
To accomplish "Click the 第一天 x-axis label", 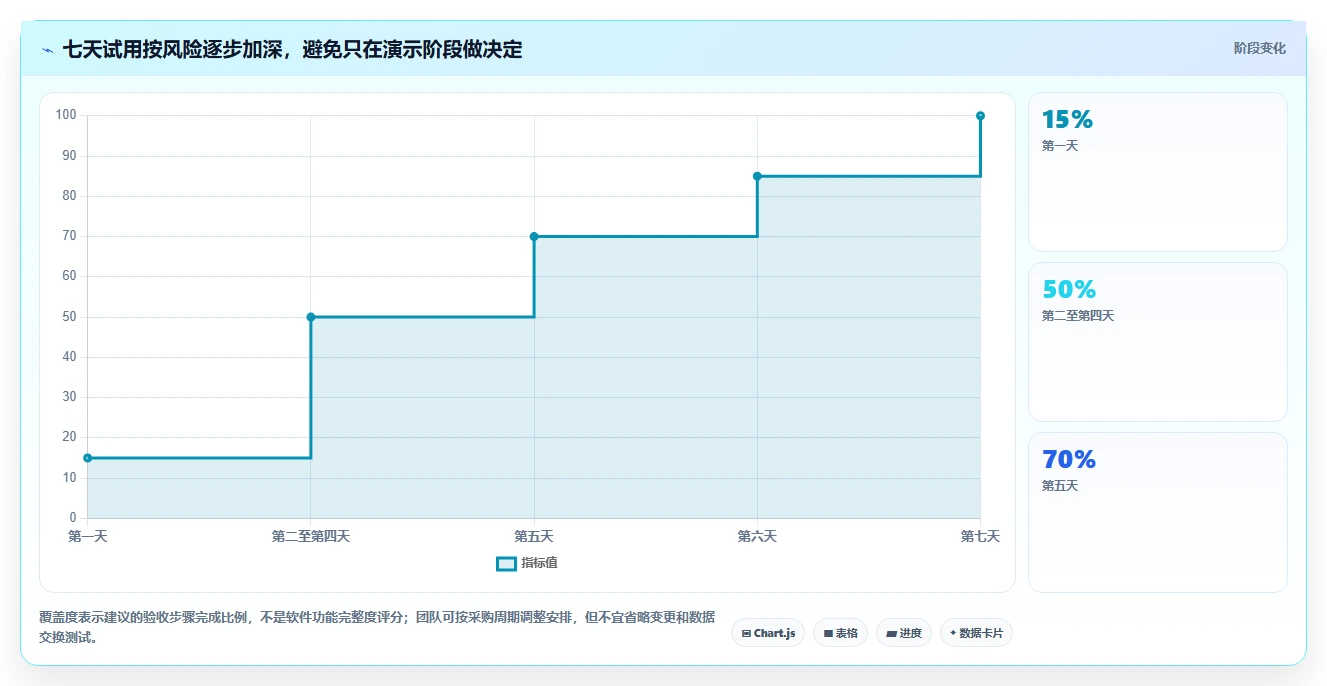I will click(x=87, y=537).
